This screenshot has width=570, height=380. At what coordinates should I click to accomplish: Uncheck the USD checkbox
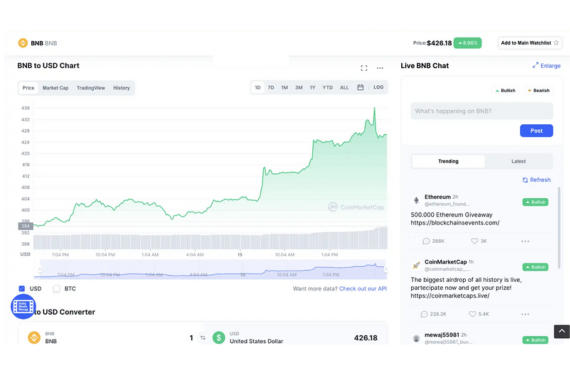(x=22, y=288)
